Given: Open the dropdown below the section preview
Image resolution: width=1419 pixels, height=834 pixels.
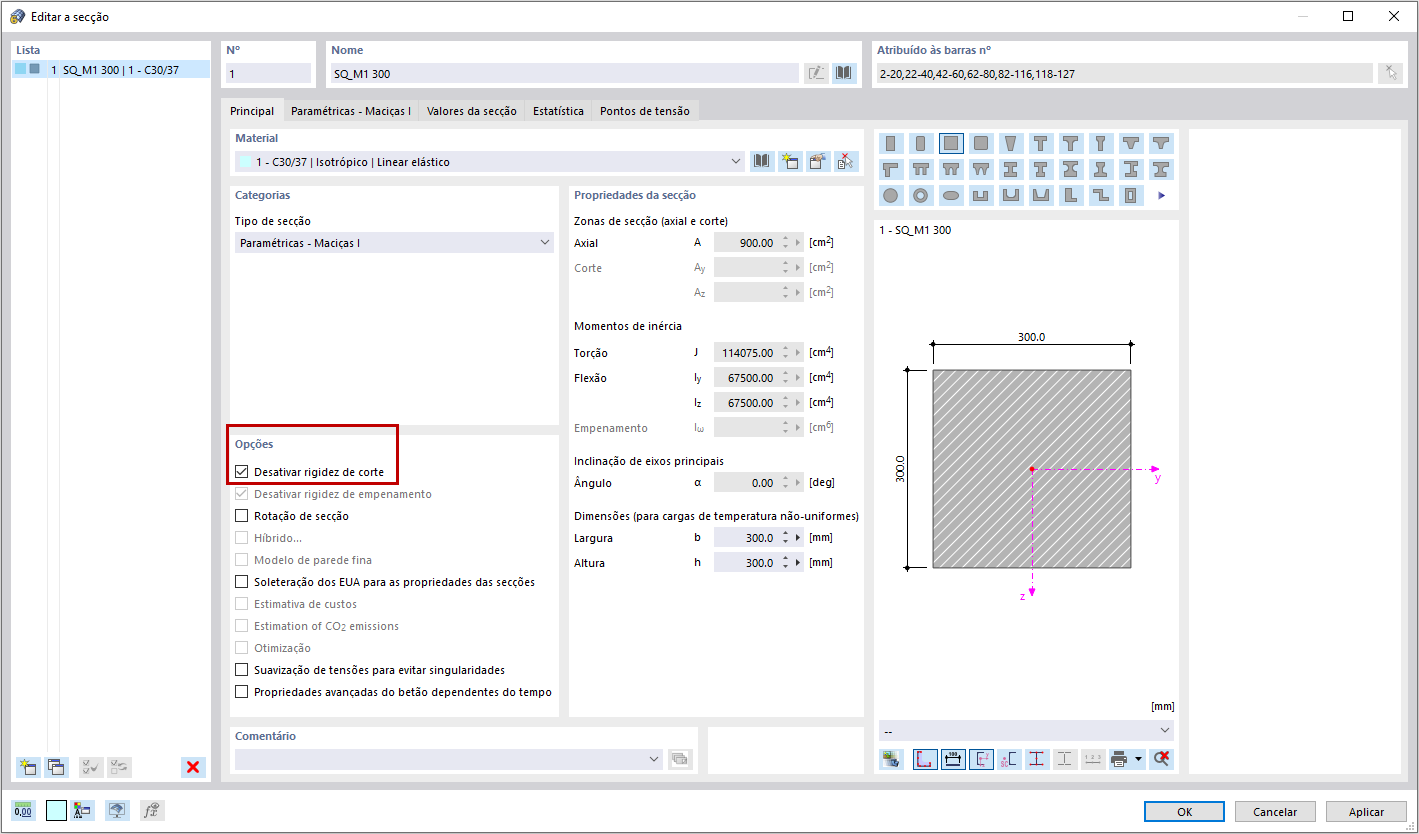Looking at the screenshot, I should tap(1026, 731).
